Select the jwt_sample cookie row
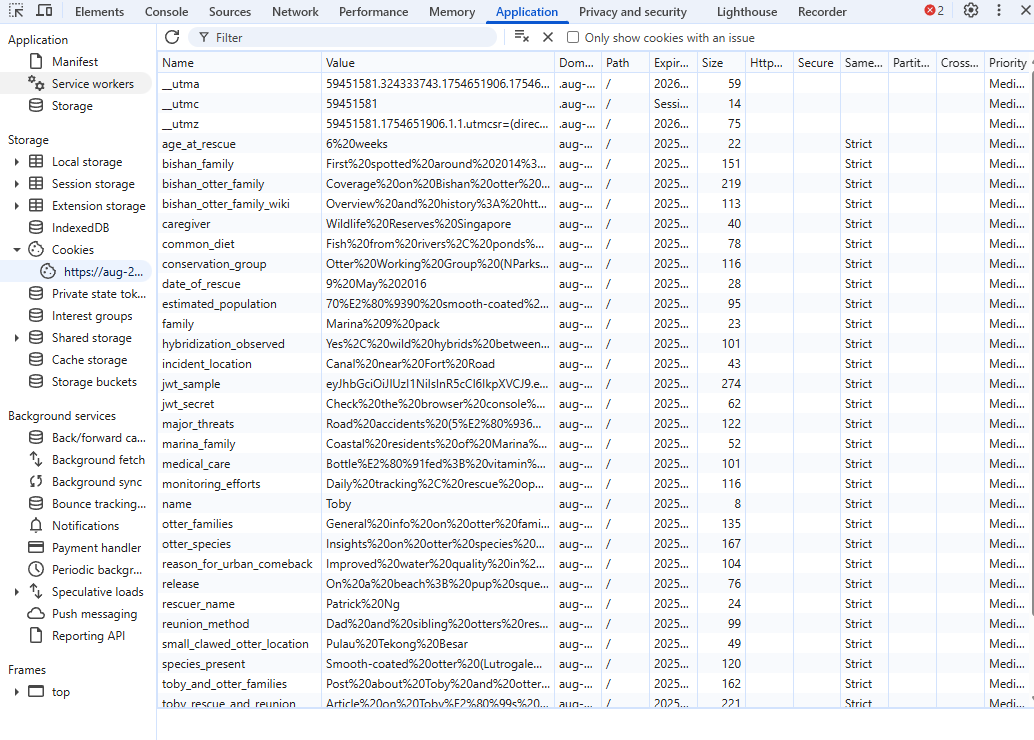This screenshot has height=740, width=1034. (240, 384)
